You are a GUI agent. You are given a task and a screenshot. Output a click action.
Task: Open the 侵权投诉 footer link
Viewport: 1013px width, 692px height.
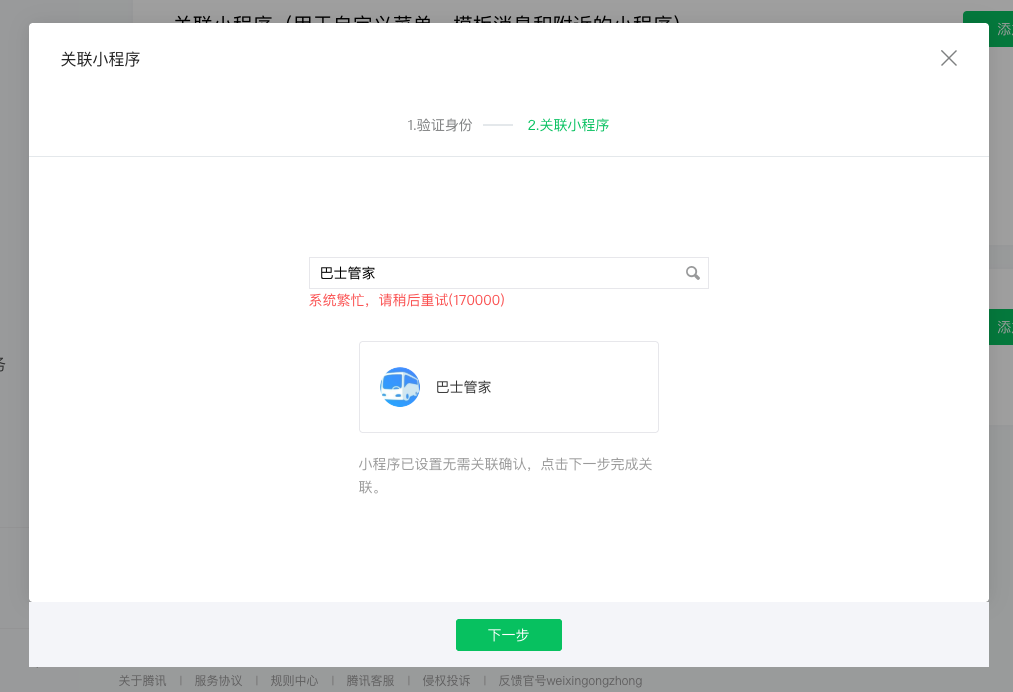(446, 681)
